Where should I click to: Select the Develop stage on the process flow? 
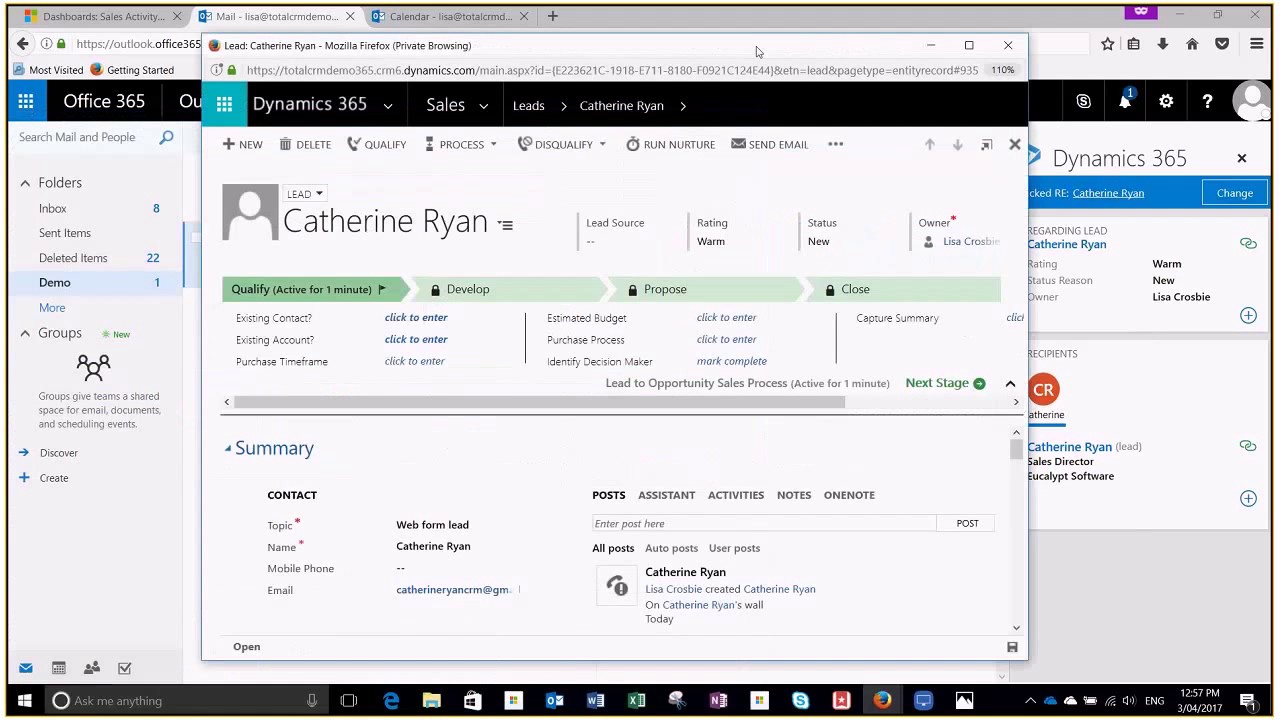click(x=468, y=289)
